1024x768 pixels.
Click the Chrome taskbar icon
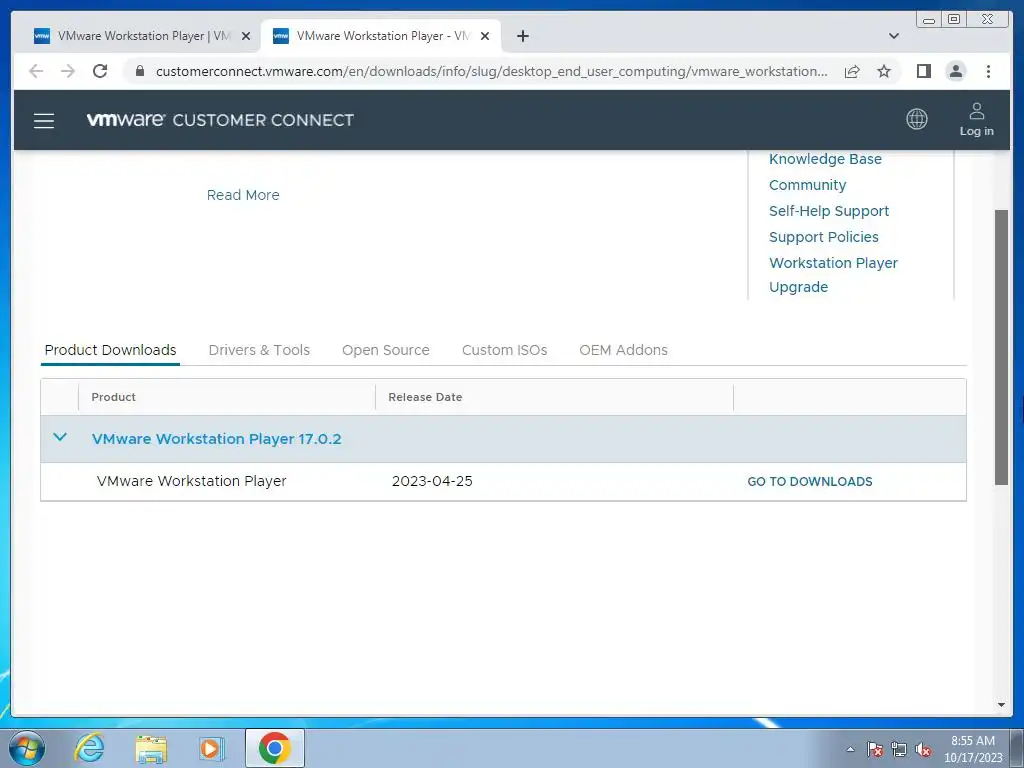click(274, 748)
